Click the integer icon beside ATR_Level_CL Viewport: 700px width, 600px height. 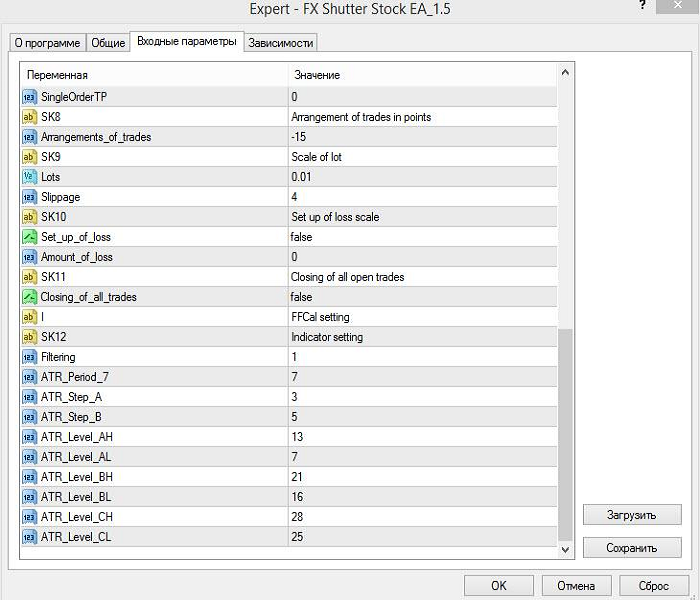click(x=29, y=537)
